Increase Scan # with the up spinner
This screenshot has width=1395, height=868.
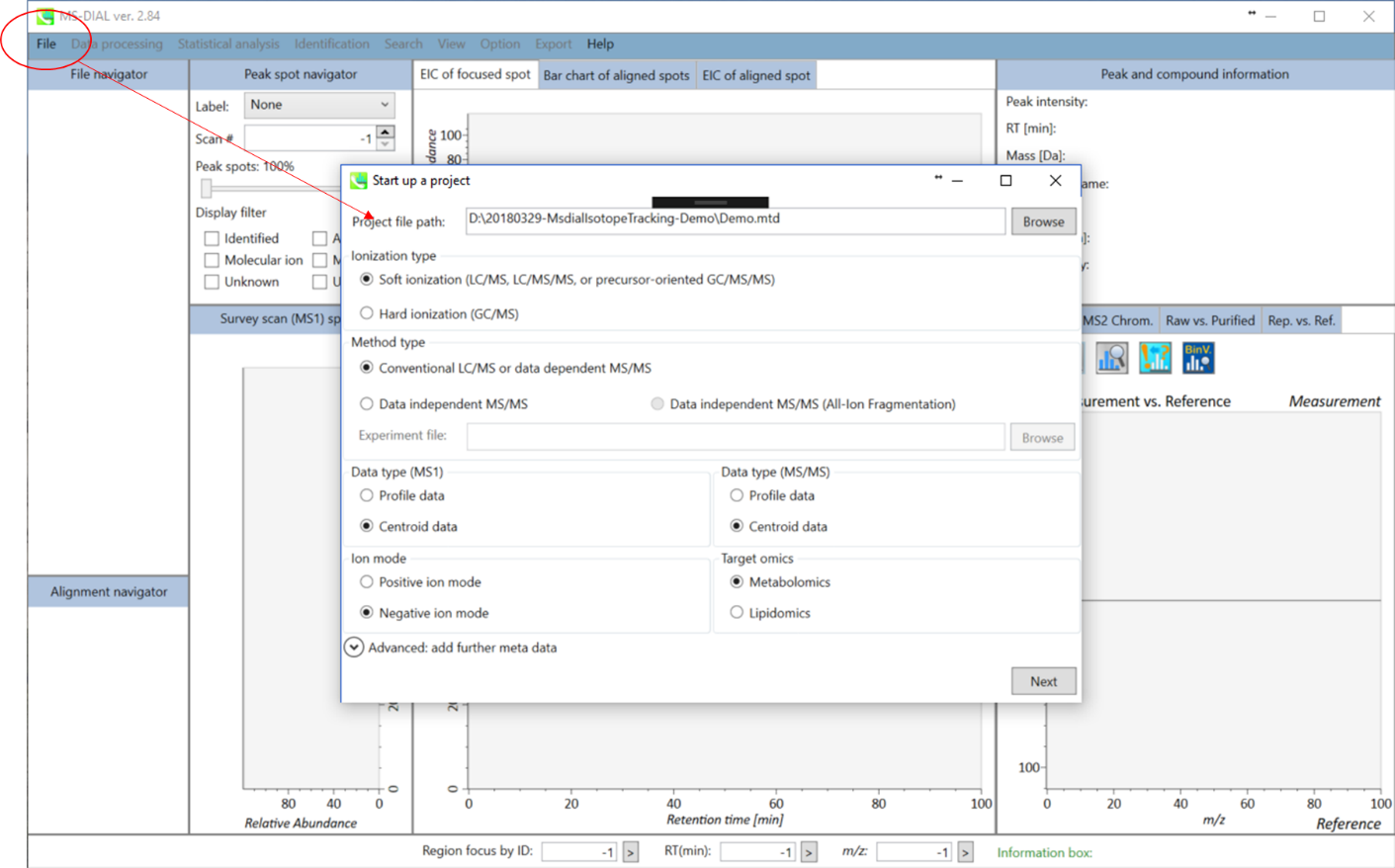386,131
